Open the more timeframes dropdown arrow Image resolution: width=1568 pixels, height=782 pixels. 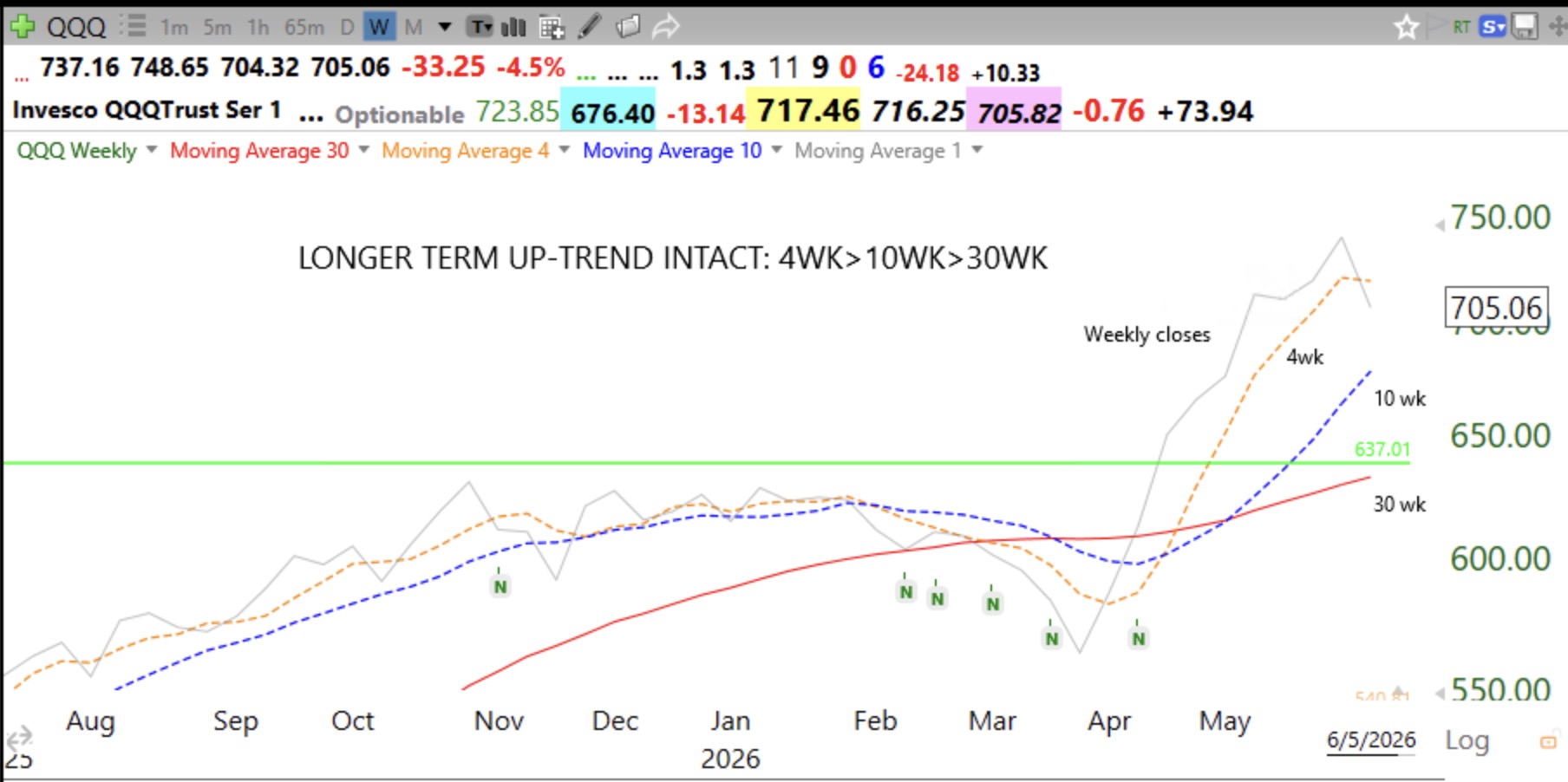(x=445, y=27)
